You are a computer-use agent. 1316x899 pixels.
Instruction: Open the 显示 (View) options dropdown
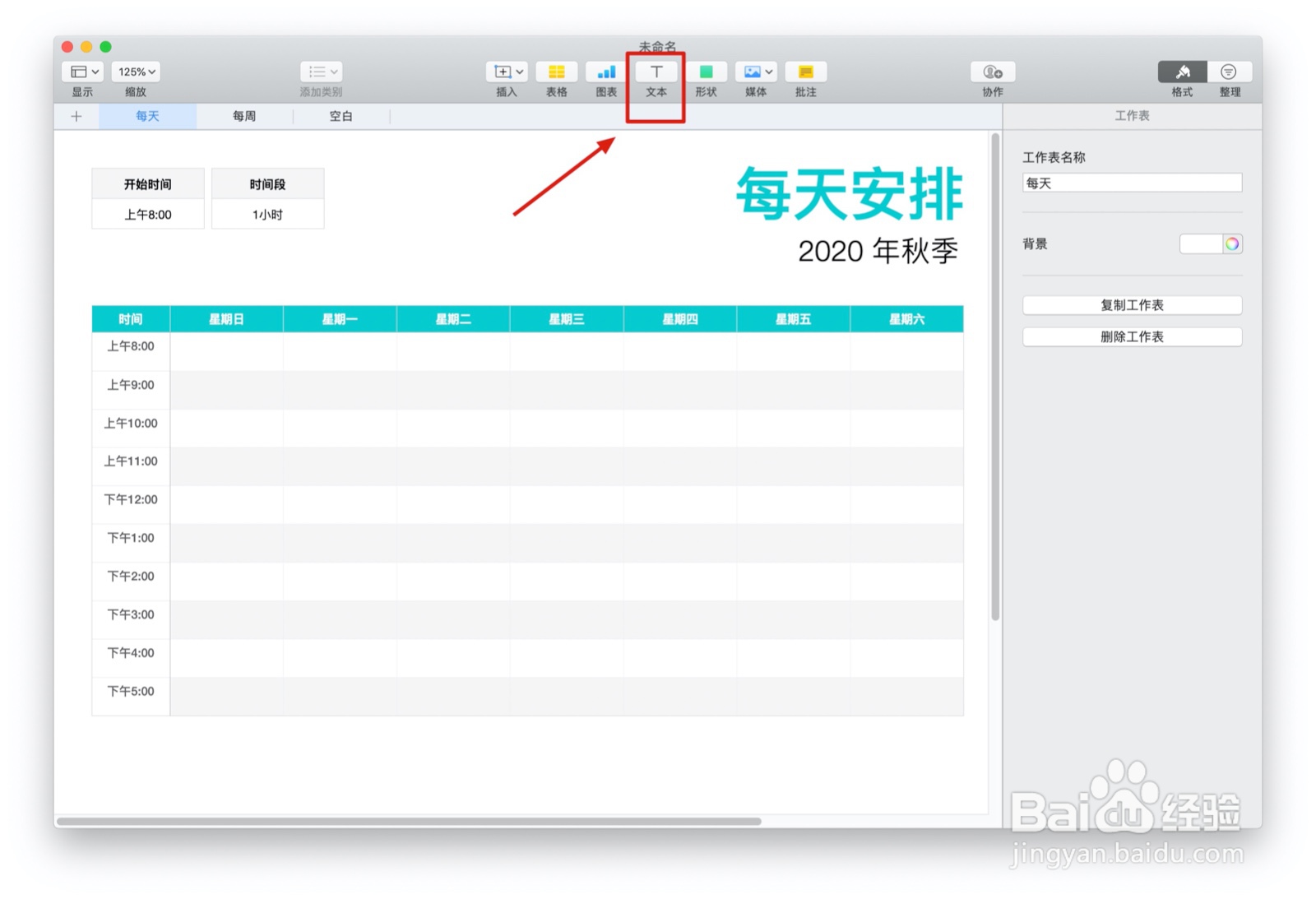point(81,72)
